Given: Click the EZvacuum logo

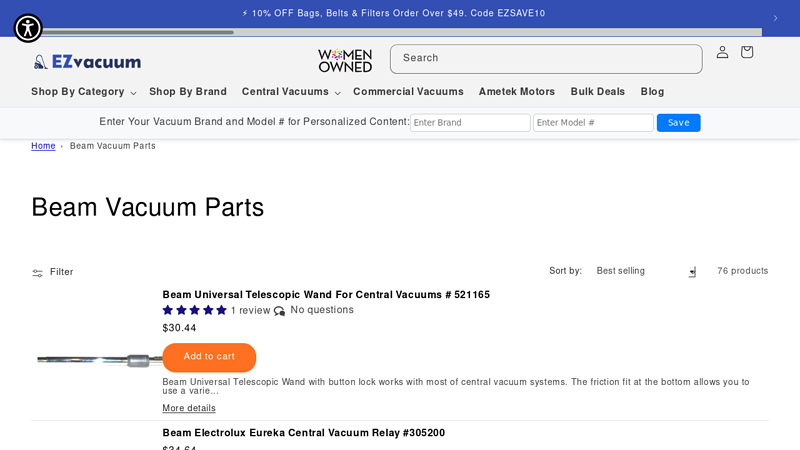Looking at the screenshot, I should pos(87,62).
